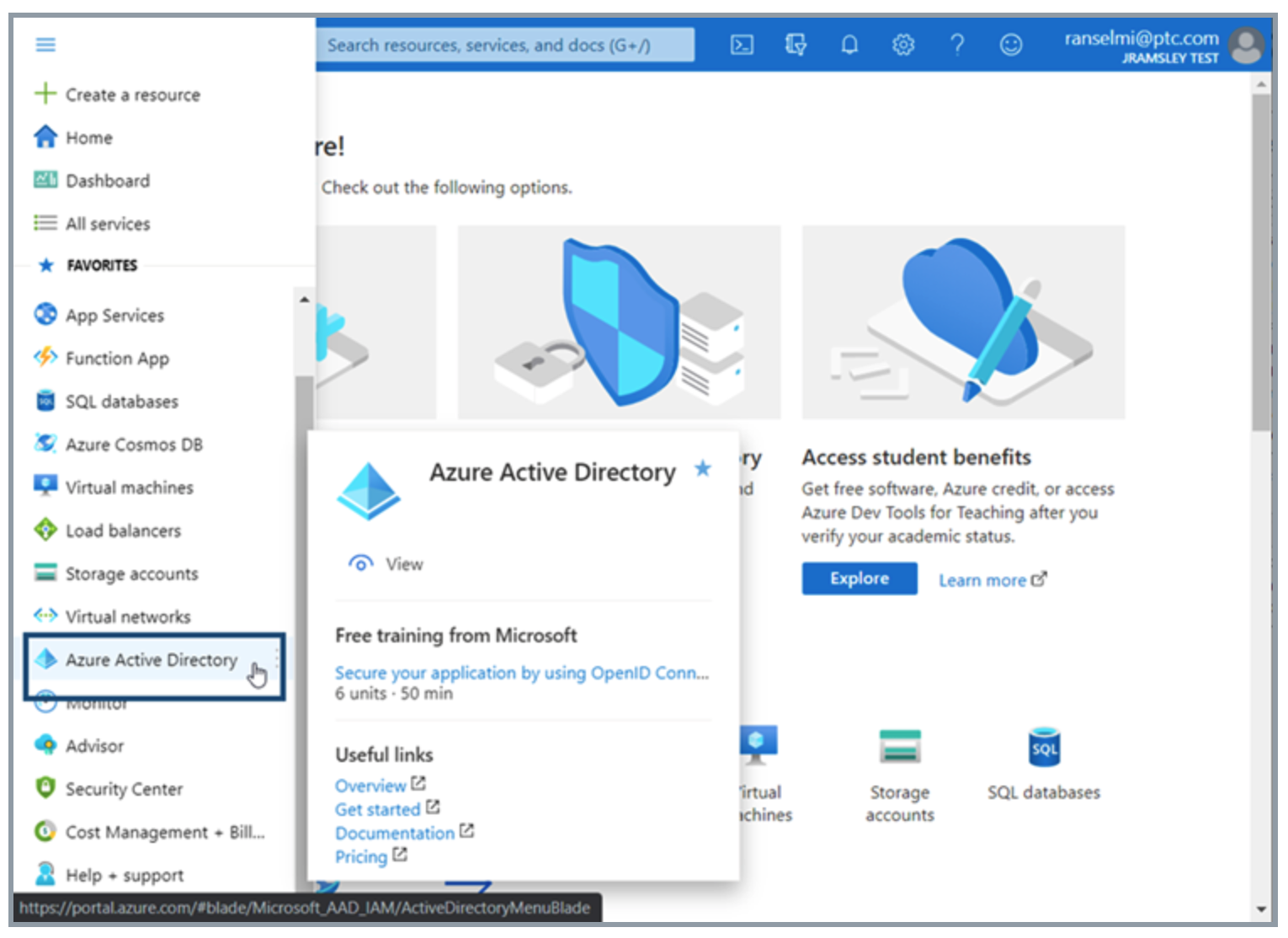Image resolution: width=1288 pixels, height=938 pixels.
Task: Click the SQL databases sidebar icon
Action: point(45,400)
